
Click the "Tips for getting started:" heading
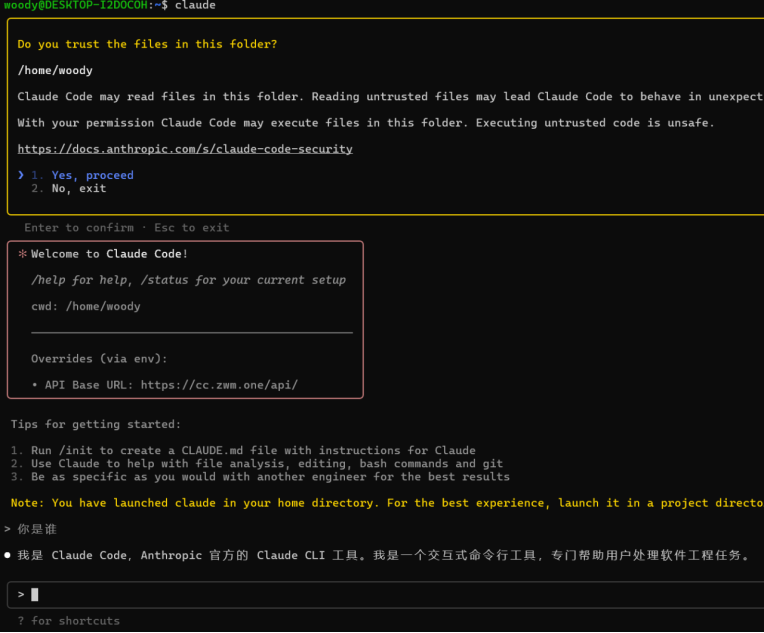pyautogui.click(x=96, y=424)
